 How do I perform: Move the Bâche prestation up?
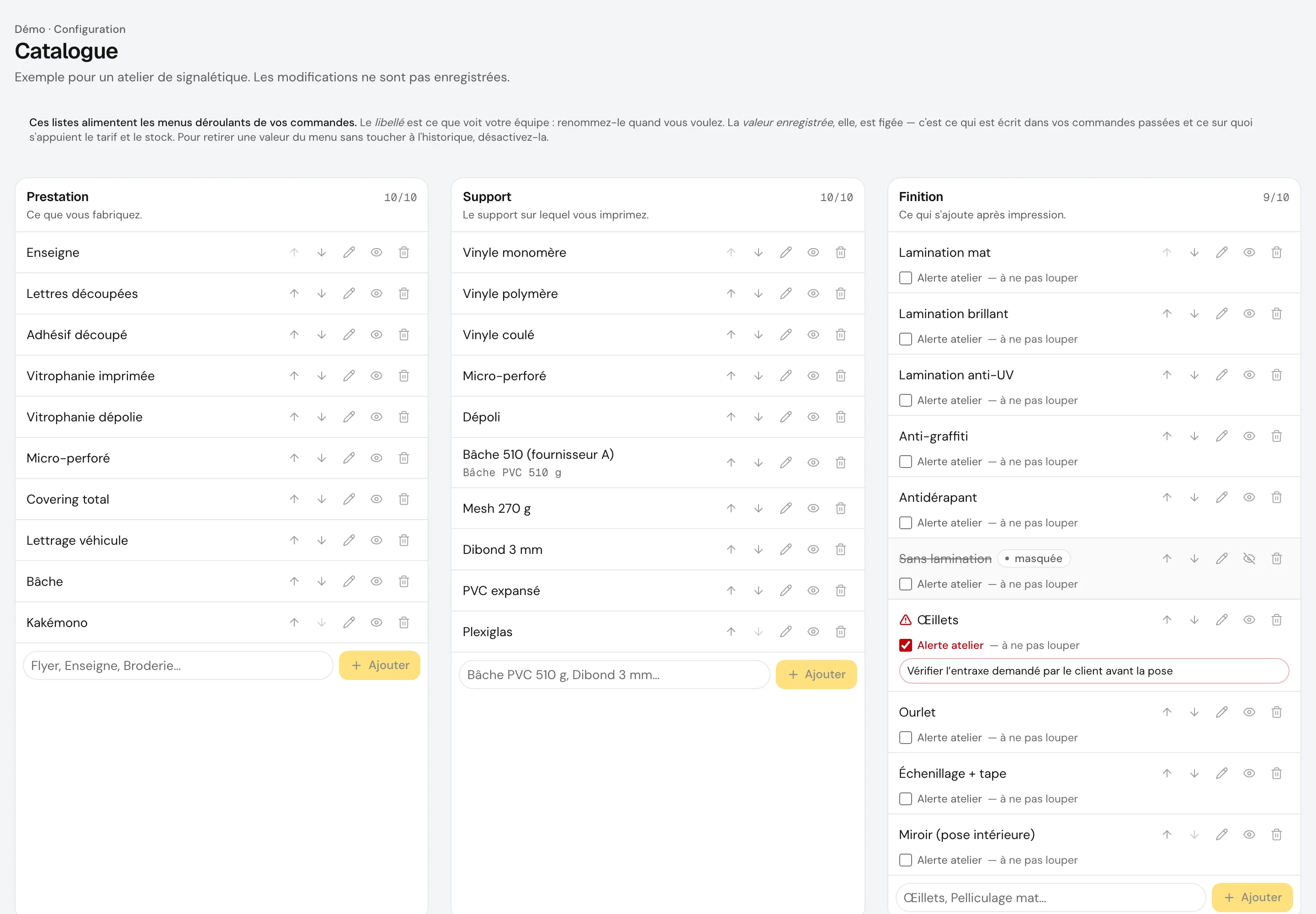[x=294, y=582]
